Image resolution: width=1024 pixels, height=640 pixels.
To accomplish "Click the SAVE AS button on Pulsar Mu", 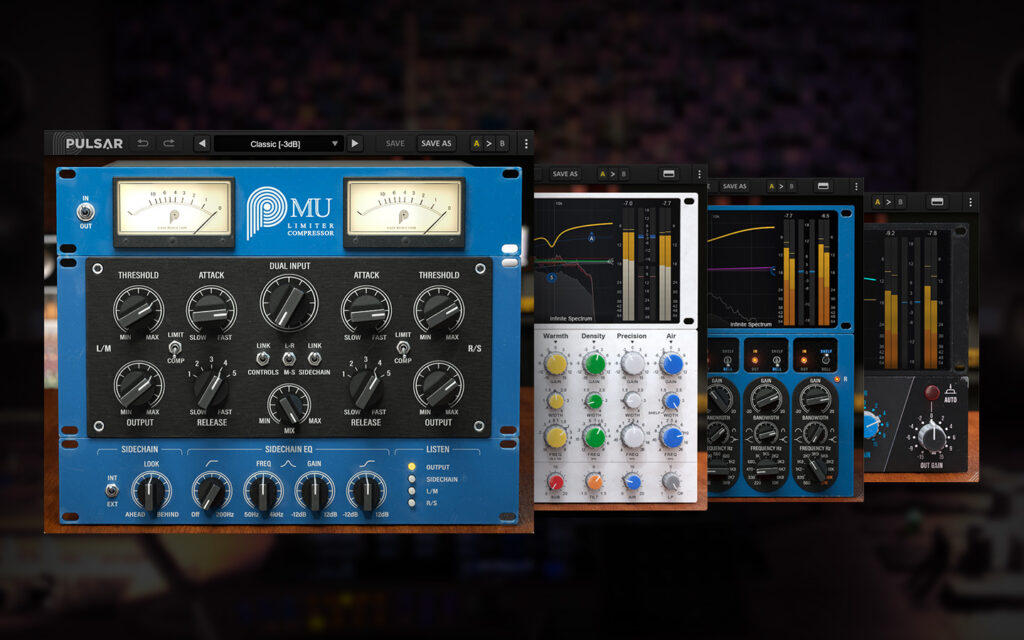I will point(436,143).
